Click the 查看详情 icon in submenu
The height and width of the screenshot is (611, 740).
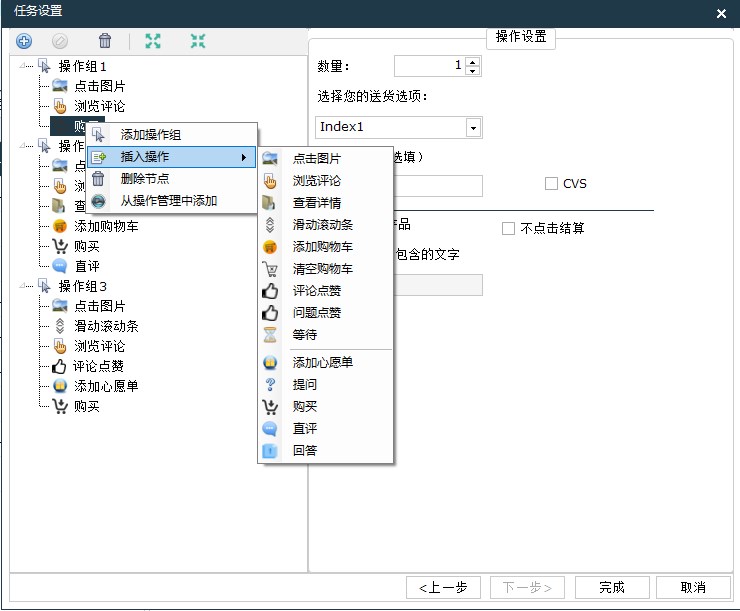tap(269, 203)
